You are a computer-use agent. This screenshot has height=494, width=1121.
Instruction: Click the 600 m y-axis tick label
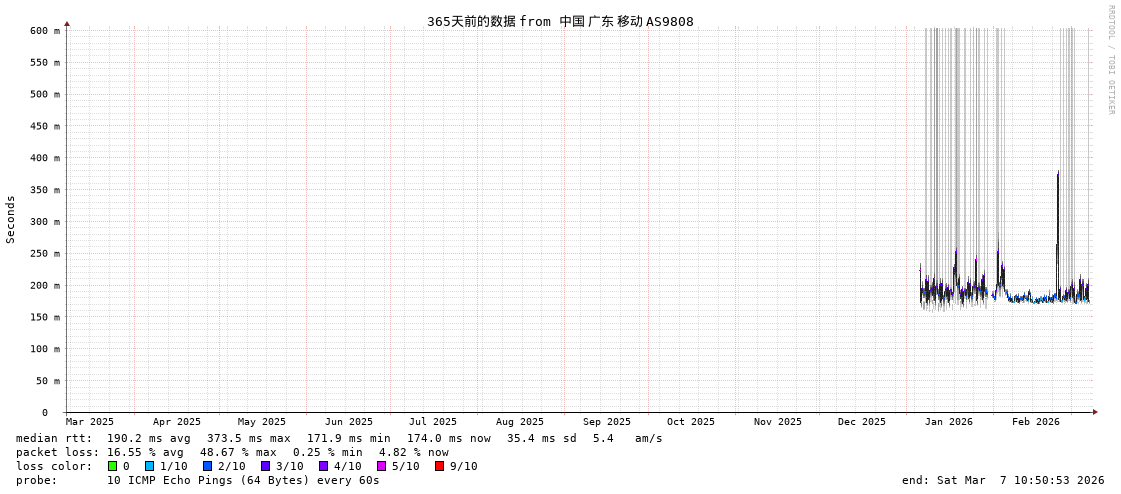click(x=44, y=31)
